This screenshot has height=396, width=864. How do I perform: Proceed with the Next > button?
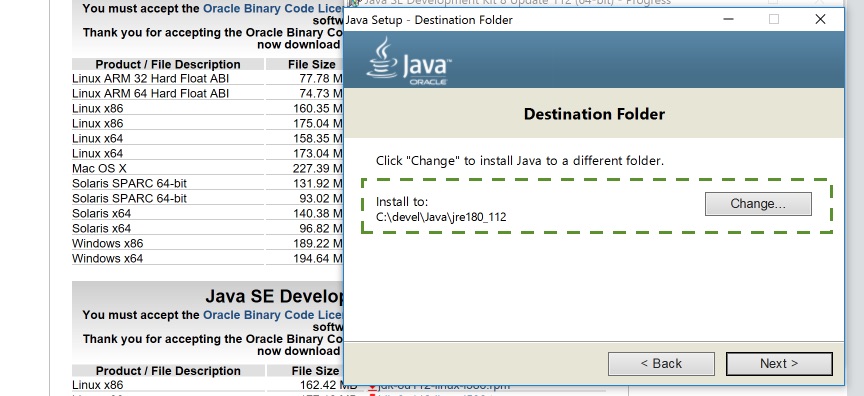coord(779,364)
